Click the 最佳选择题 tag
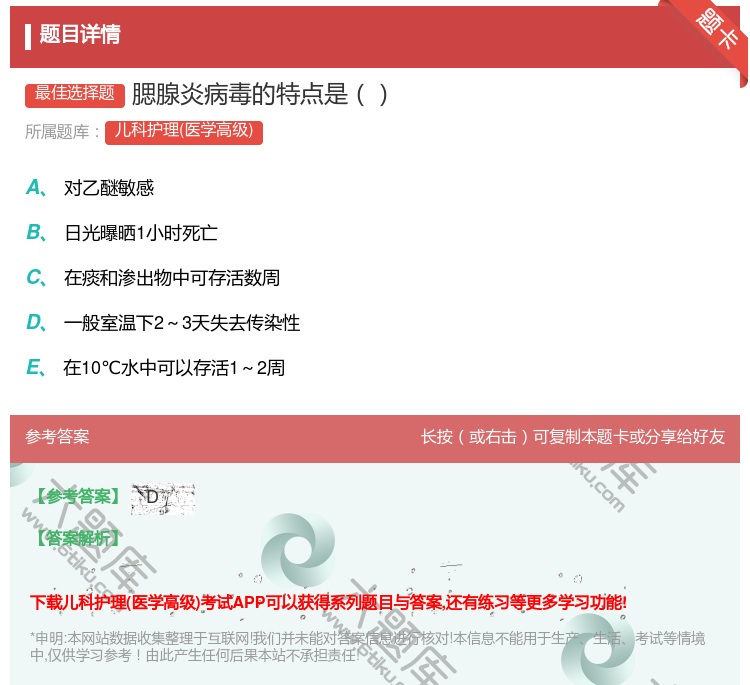This screenshot has height=685, width=750. [75, 94]
